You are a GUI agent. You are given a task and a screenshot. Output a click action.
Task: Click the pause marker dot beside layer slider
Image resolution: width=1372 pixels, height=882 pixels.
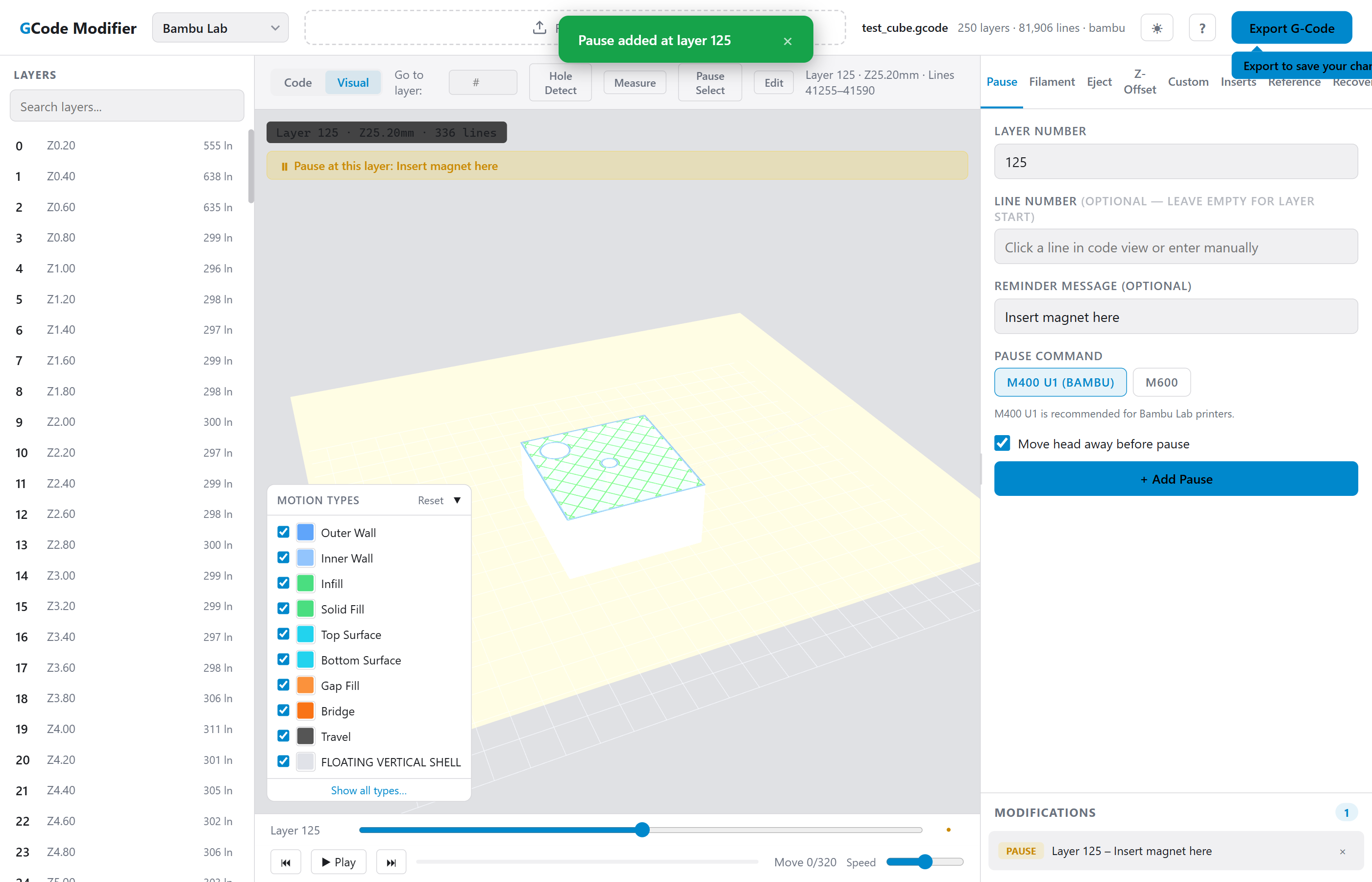948,830
